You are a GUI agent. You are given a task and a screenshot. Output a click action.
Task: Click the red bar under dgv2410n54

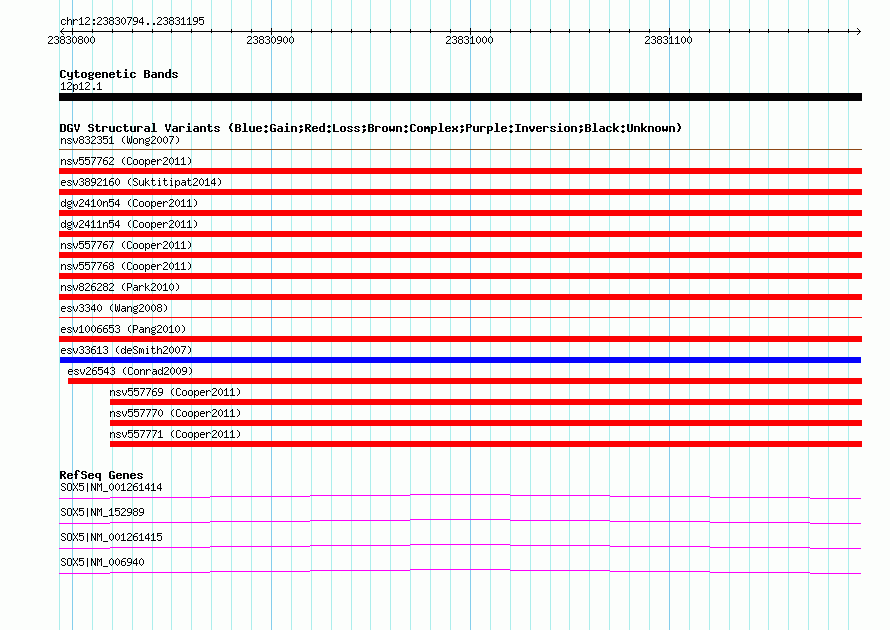click(x=460, y=213)
